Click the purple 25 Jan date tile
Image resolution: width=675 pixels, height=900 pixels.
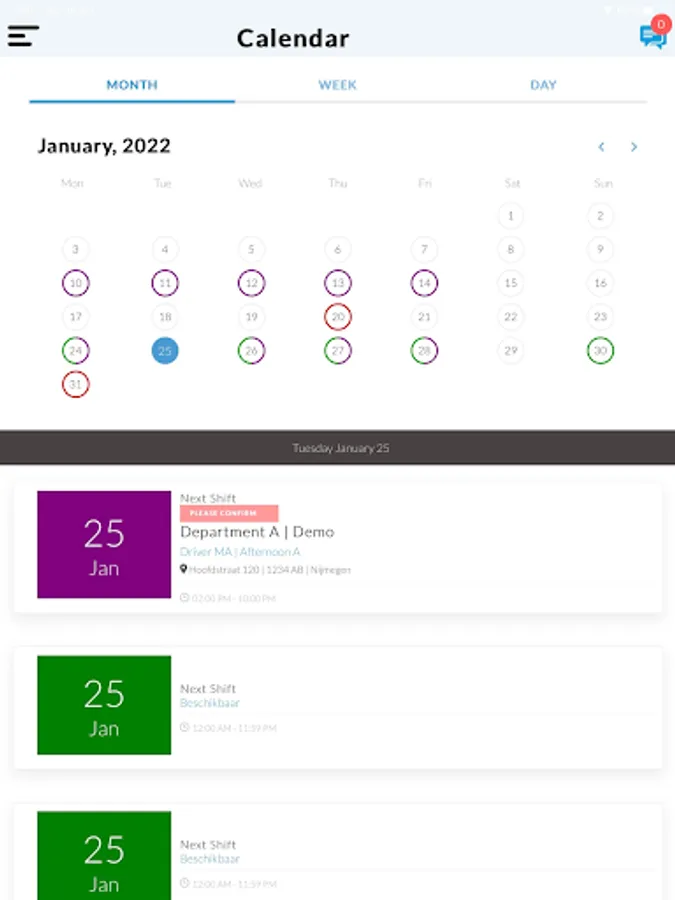[x=104, y=545]
